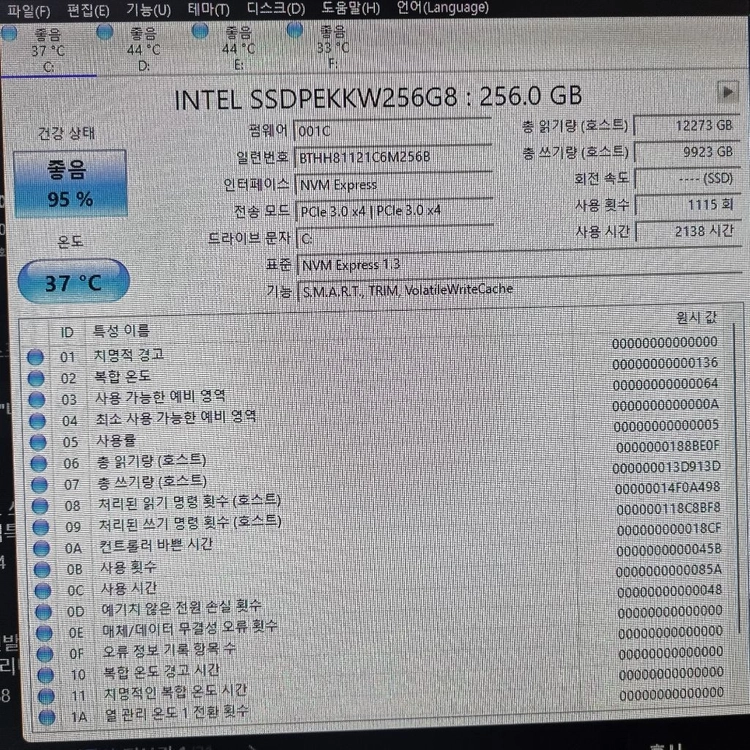Open the 기능(U) menu
This screenshot has width=750, height=750.
pos(149,9)
